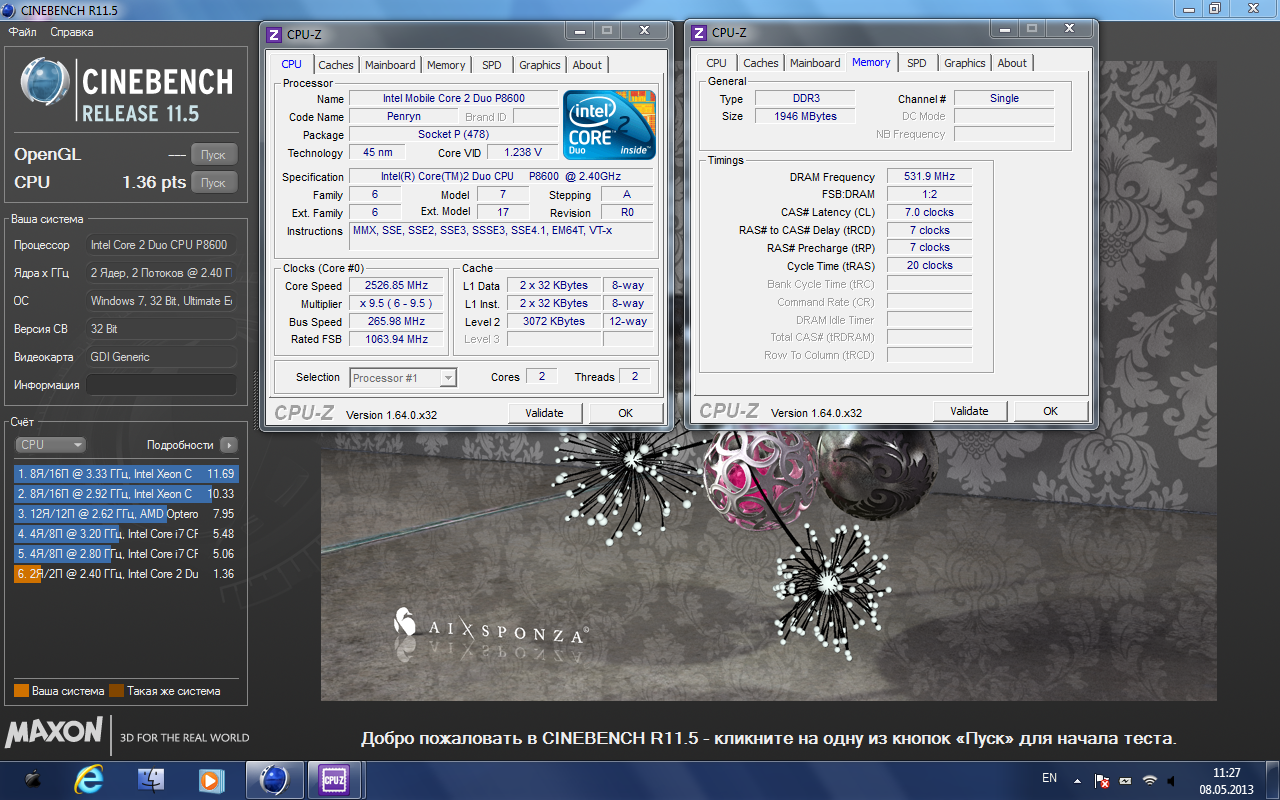Switch to CPU tab in right CPU-Z
Image resolution: width=1280 pixels, height=800 pixels.
[716, 63]
